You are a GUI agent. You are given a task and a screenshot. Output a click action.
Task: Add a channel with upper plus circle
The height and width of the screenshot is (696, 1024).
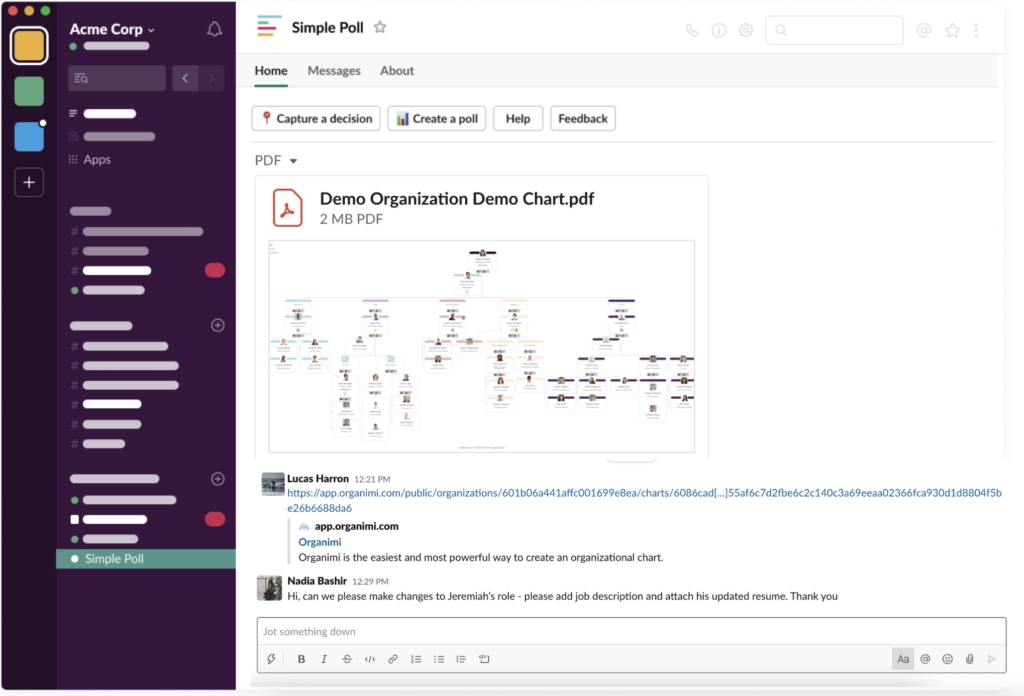click(x=218, y=325)
